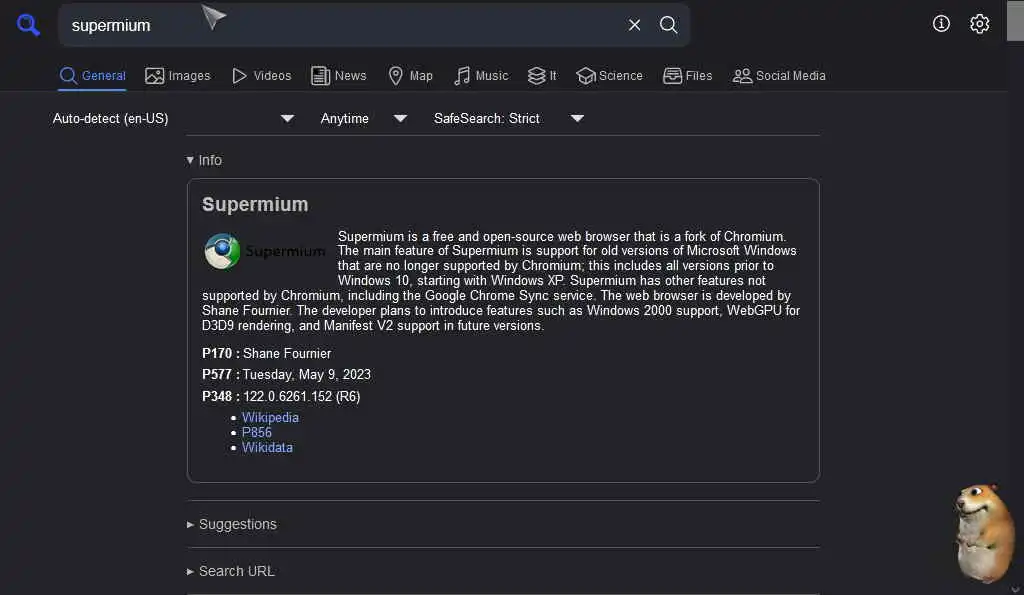Open the Map tab
Viewport: 1024px width, 595px height.
coord(410,76)
